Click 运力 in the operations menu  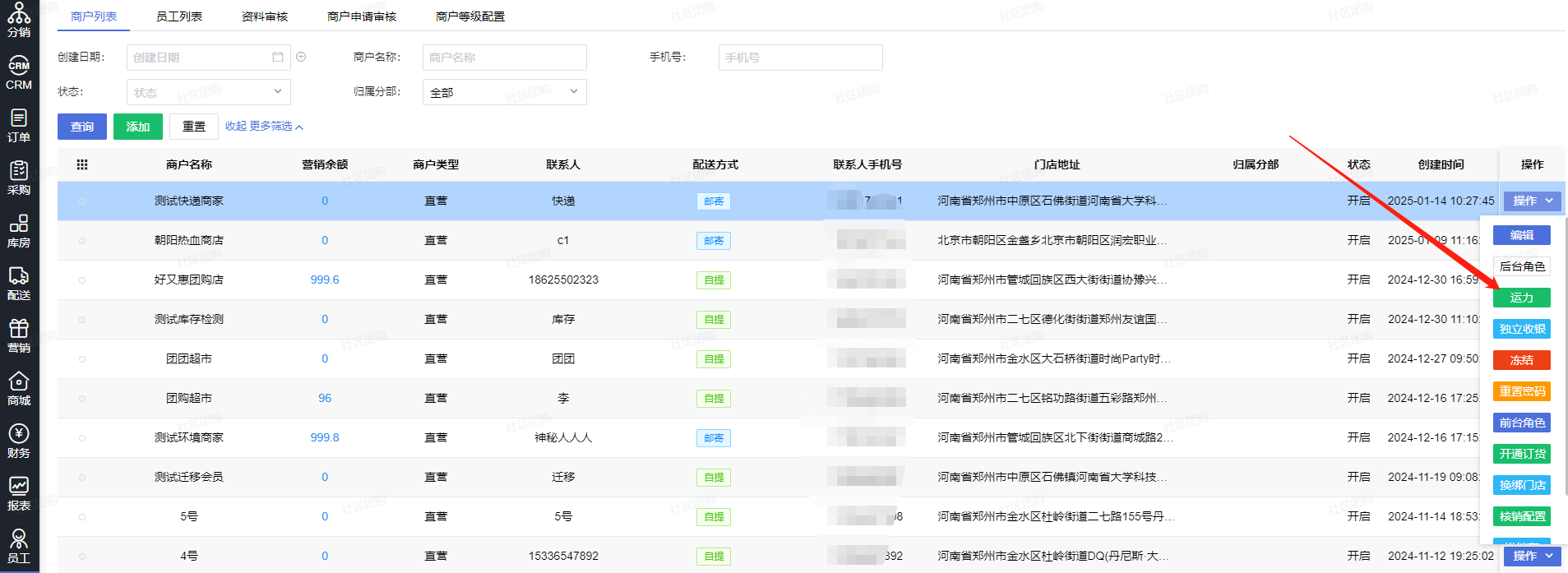pyautogui.click(x=1521, y=298)
